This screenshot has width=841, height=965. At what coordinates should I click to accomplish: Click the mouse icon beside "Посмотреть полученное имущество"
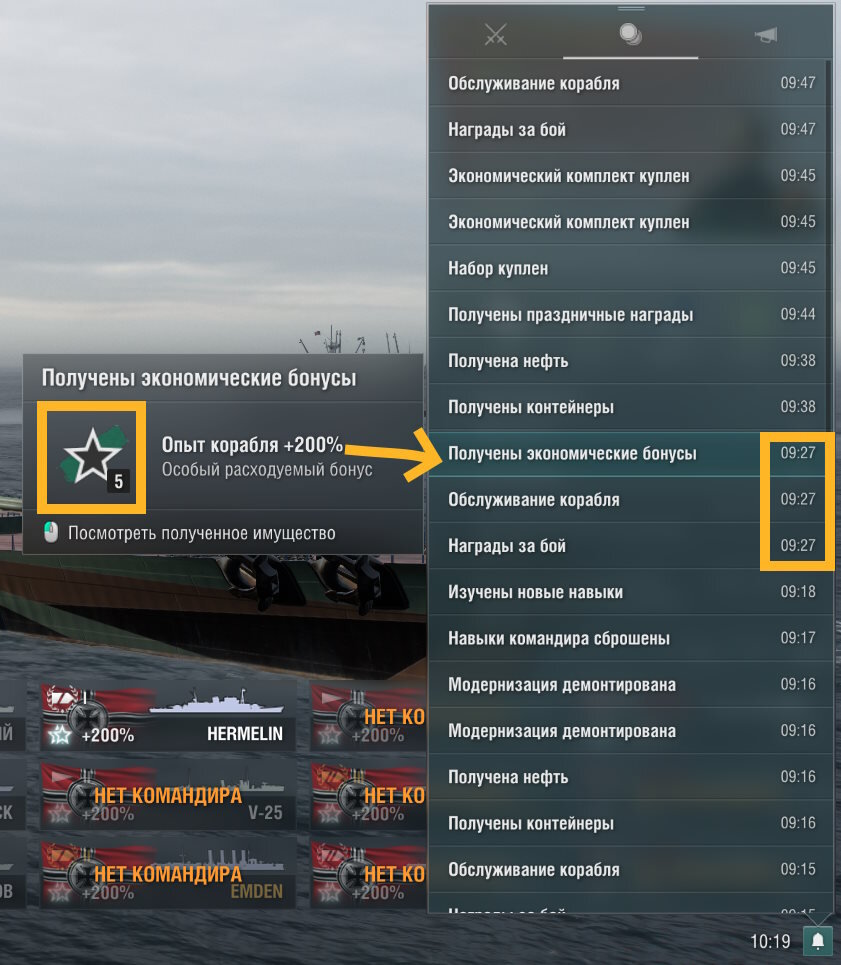click(x=51, y=532)
